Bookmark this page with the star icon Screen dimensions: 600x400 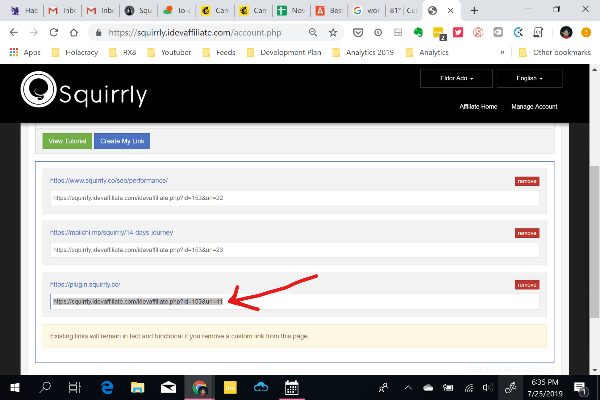coord(333,33)
